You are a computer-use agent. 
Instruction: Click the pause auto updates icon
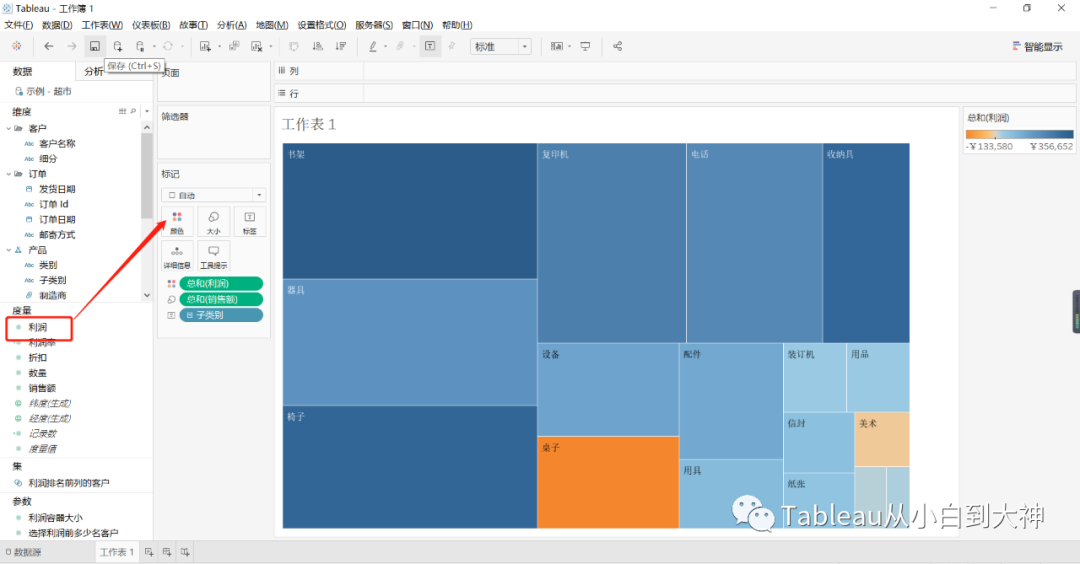tap(140, 46)
